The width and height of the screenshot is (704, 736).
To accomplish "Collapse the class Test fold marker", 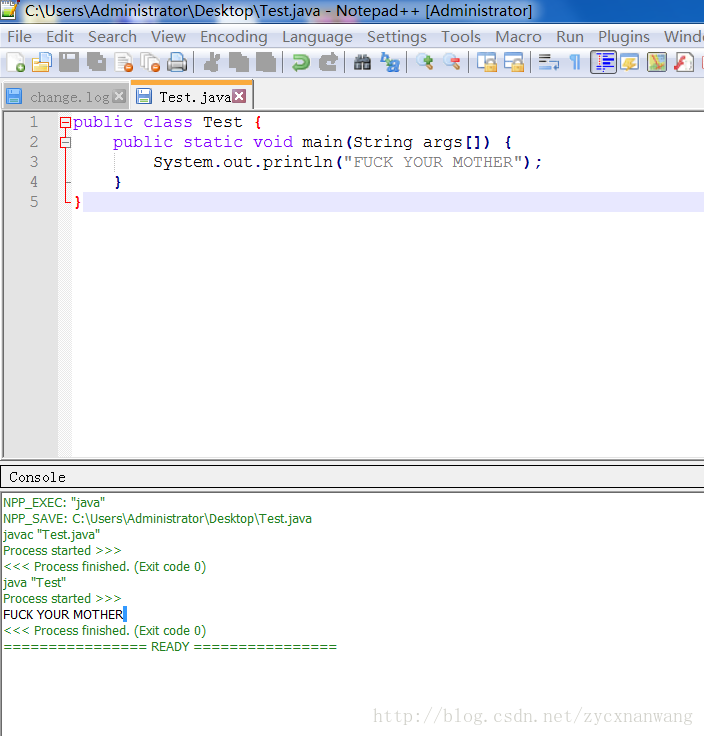I will point(65,123).
